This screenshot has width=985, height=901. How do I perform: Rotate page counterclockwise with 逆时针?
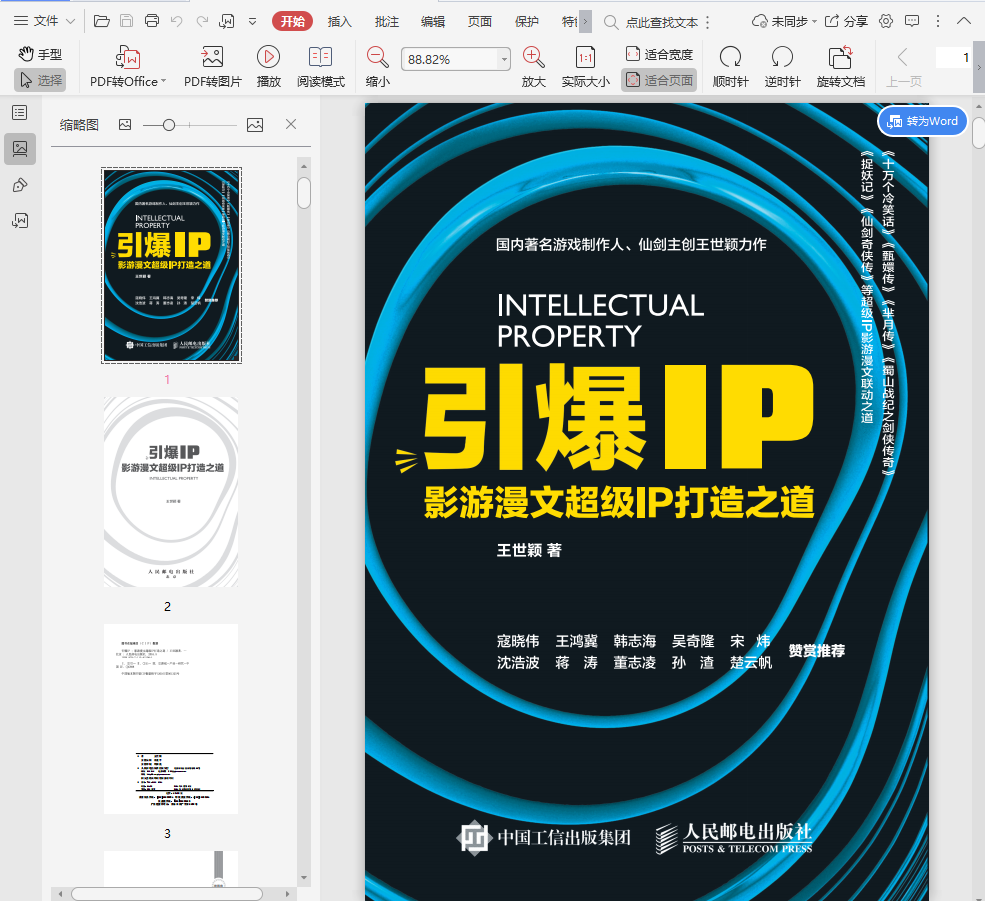[782, 58]
